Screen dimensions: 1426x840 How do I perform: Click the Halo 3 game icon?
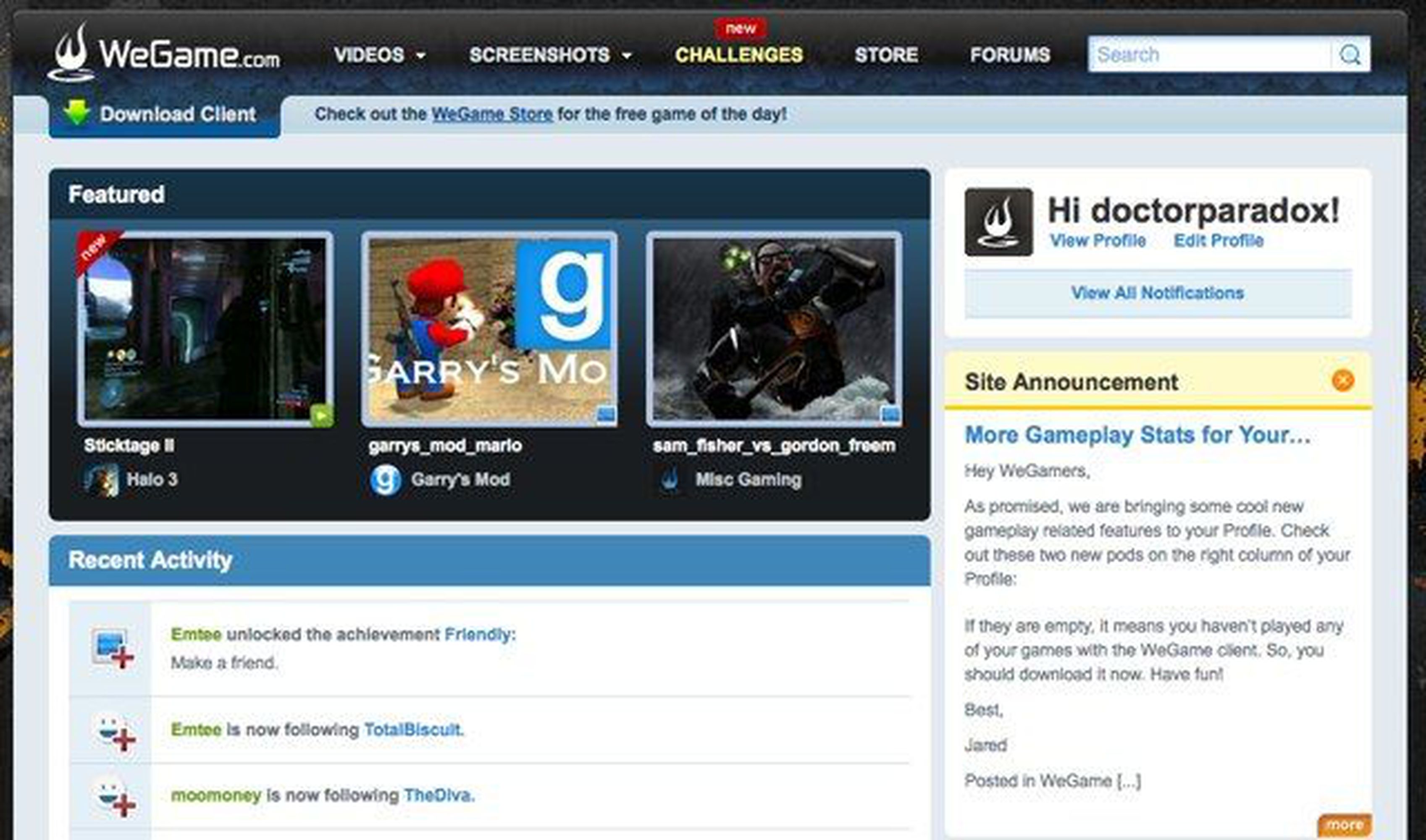click(x=101, y=480)
